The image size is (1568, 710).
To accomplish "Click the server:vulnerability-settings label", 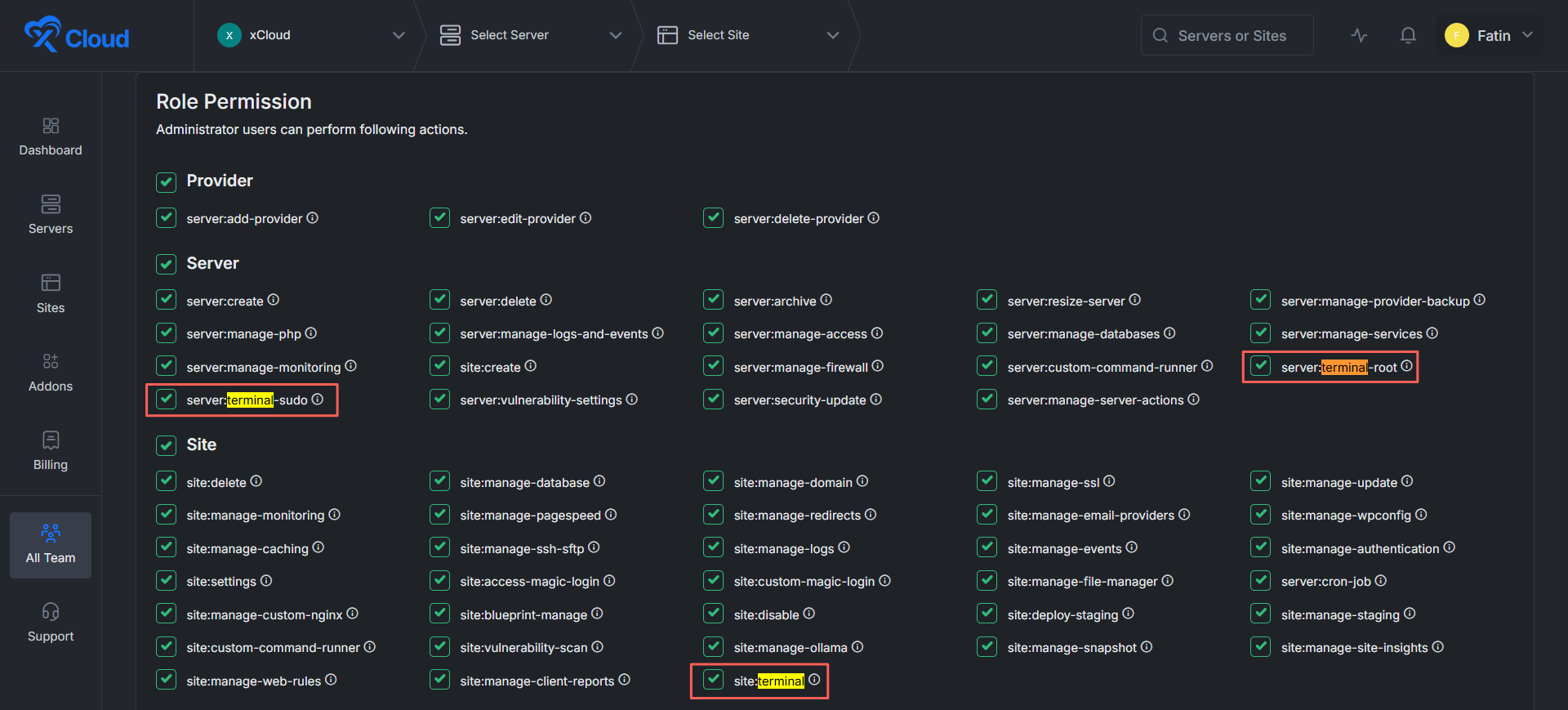I will click(x=541, y=400).
